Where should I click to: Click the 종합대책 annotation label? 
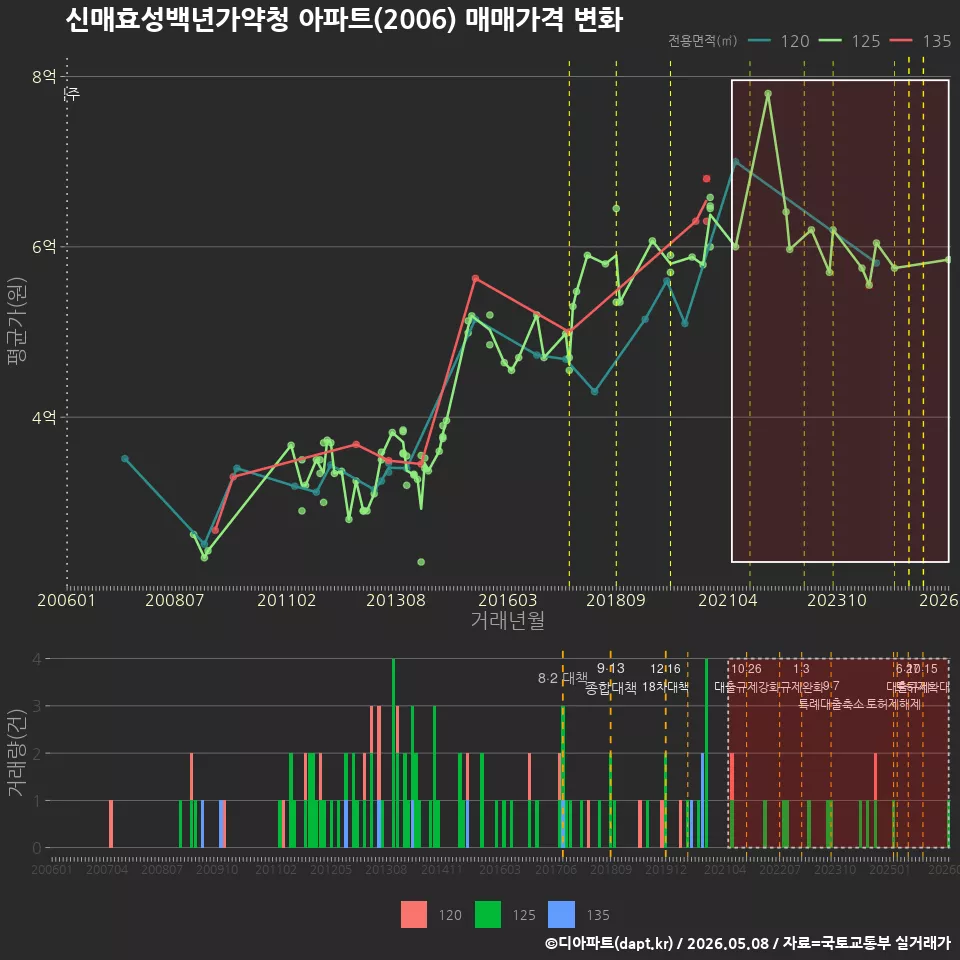[611, 688]
